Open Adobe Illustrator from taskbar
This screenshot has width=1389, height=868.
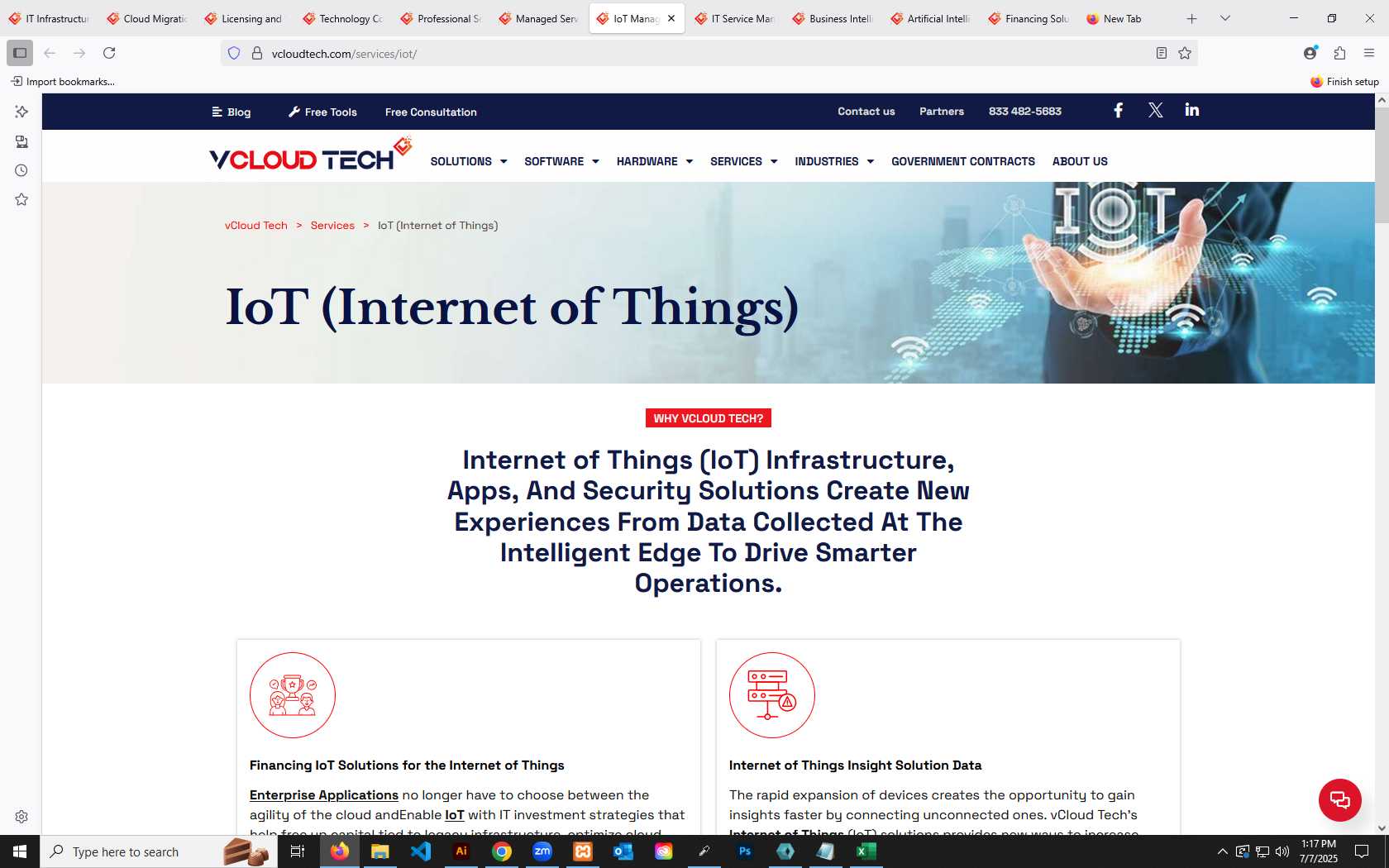(461, 851)
